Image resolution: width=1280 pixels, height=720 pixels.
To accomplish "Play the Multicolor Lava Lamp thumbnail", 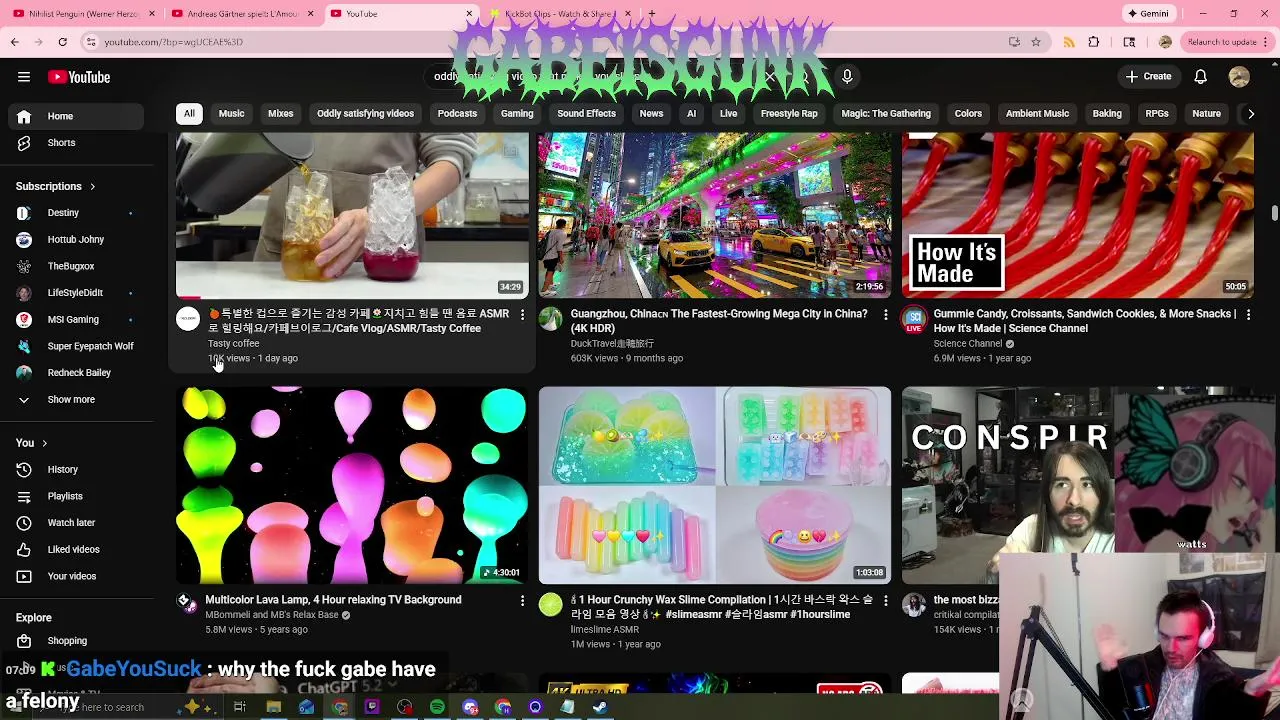I will coord(352,485).
